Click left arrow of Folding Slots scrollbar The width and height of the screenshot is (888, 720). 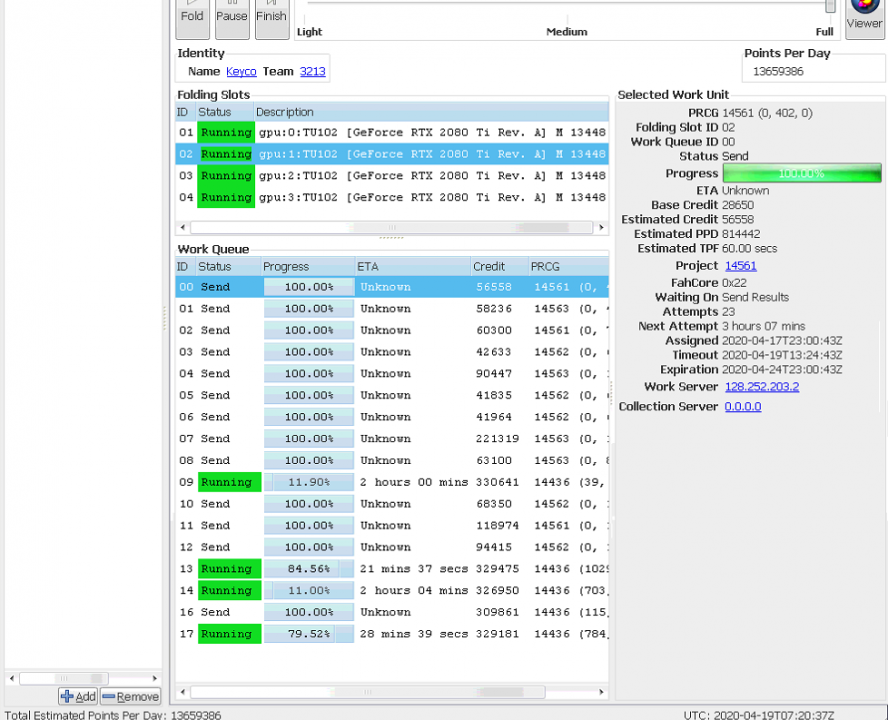(x=182, y=227)
